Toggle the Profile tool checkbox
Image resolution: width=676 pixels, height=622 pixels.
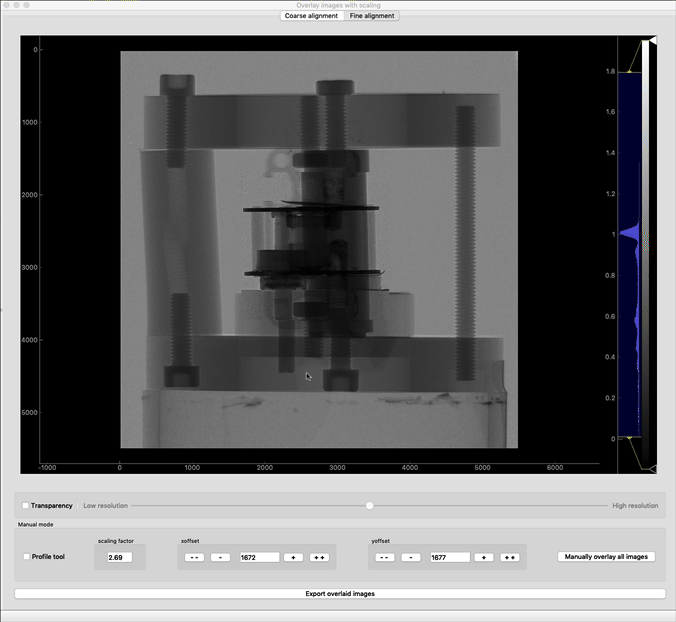[x=26, y=557]
